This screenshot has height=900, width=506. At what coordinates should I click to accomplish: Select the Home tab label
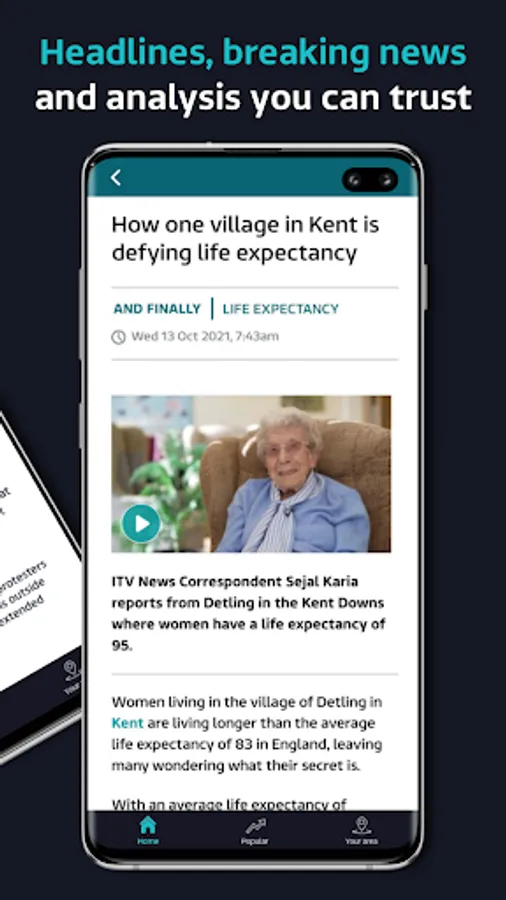(x=147, y=841)
